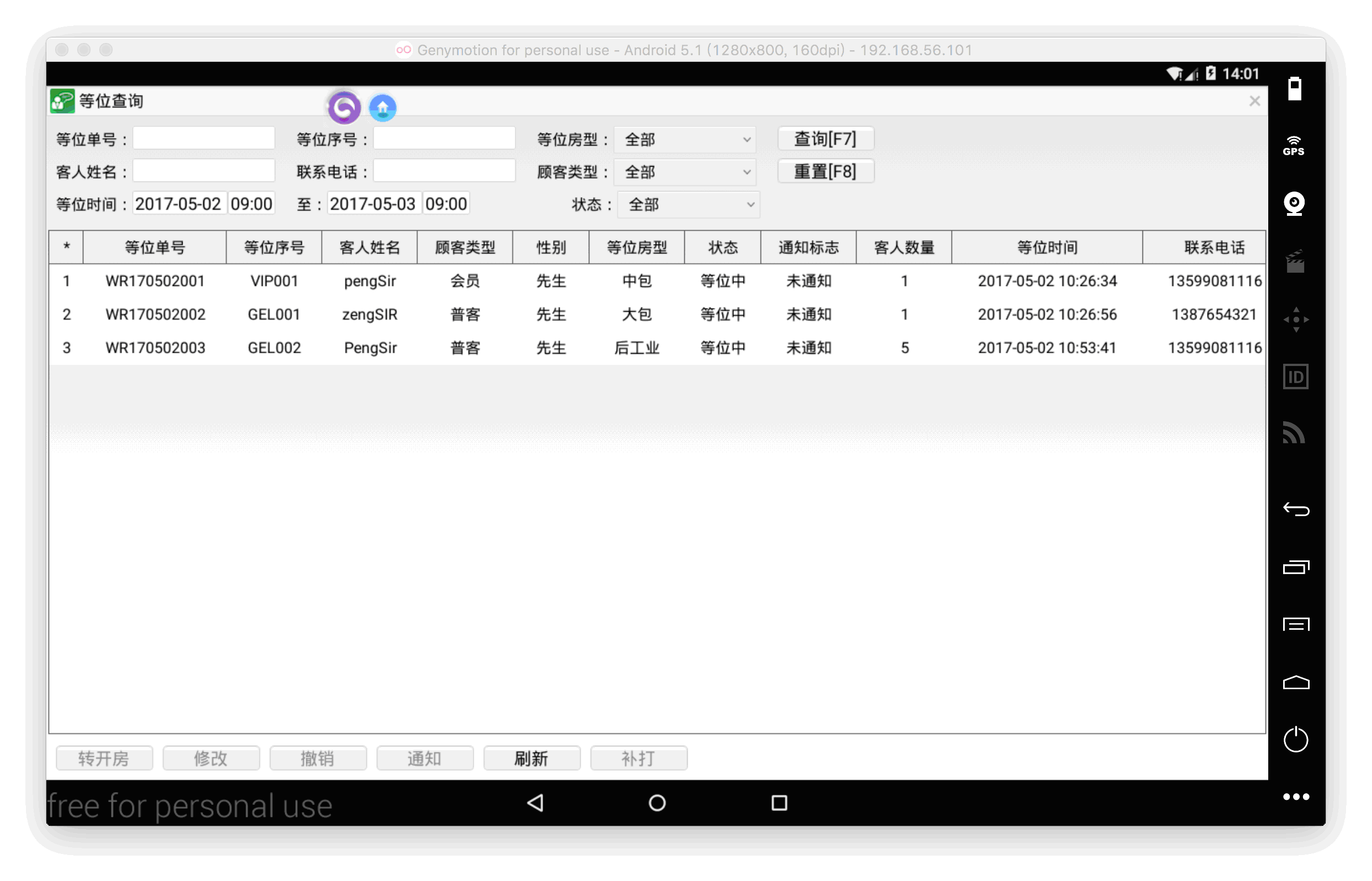Click the blue home floating icon

click(x=382, y=108)
